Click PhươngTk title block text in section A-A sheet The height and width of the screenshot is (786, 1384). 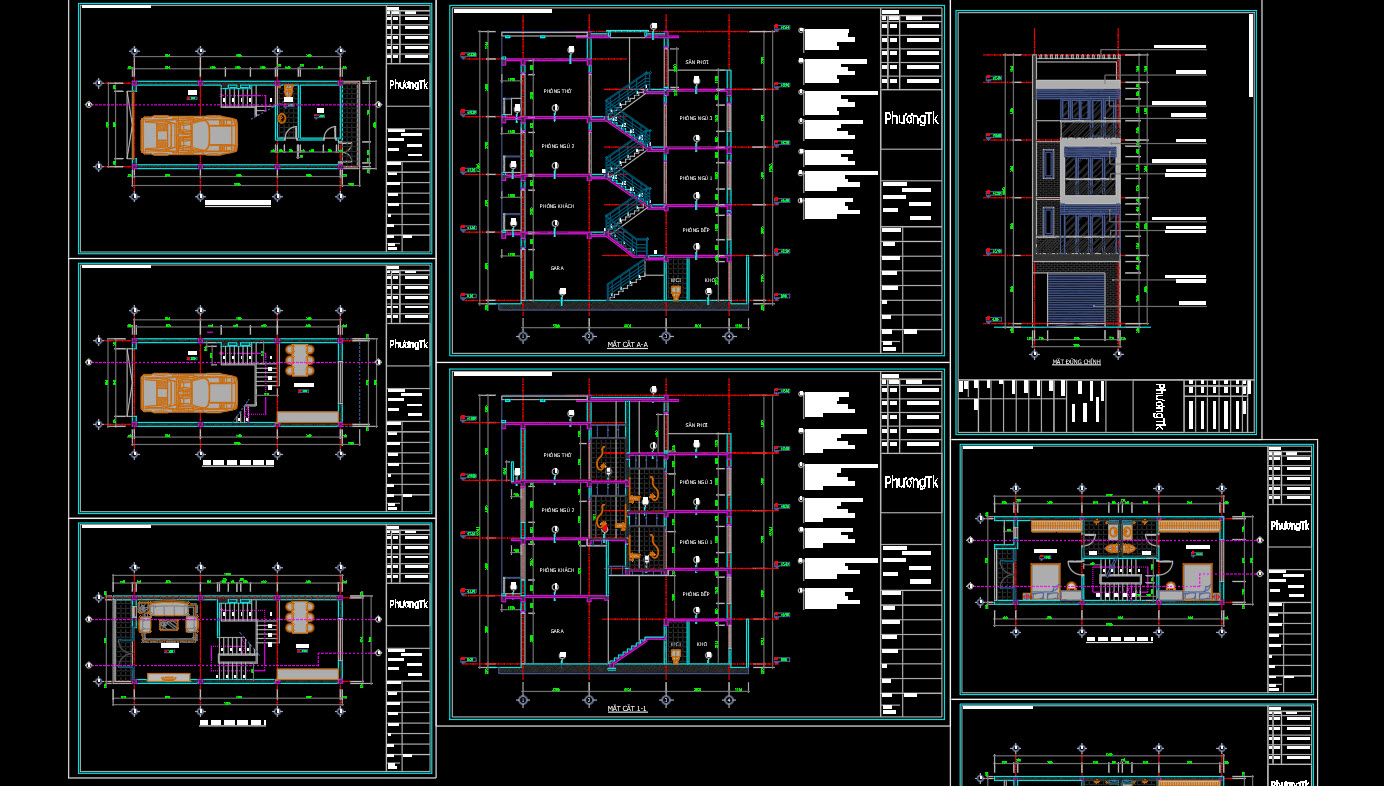(911, 118)
